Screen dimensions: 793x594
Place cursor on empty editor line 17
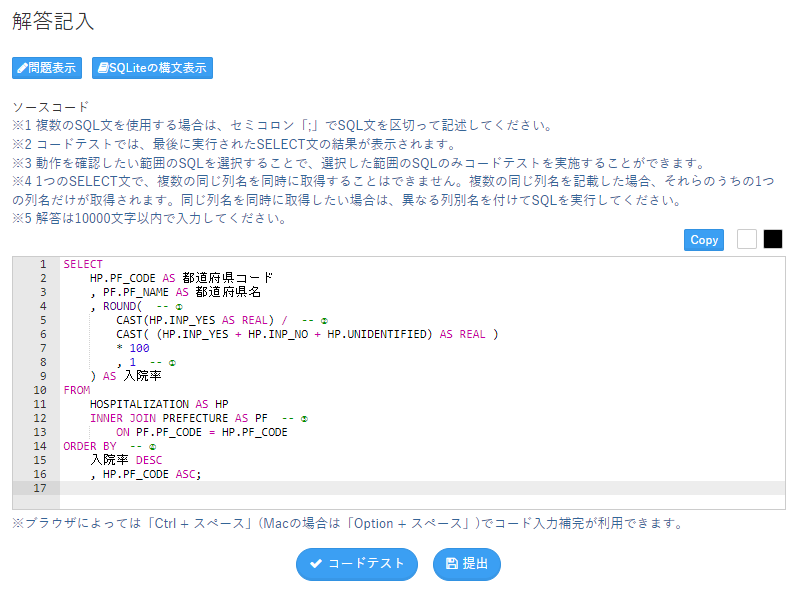422,488
